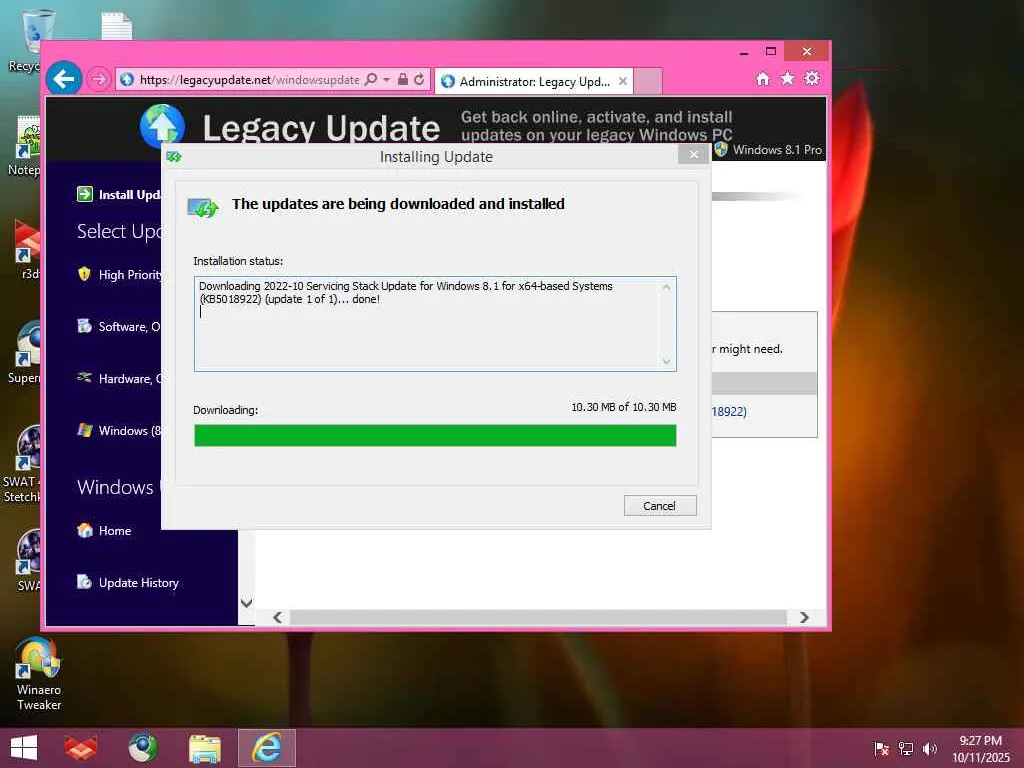The width and height of the screenshot is (1024, 768).
Task: Select the Windows 8.1 sidebar entry
Action: [119, 430]
